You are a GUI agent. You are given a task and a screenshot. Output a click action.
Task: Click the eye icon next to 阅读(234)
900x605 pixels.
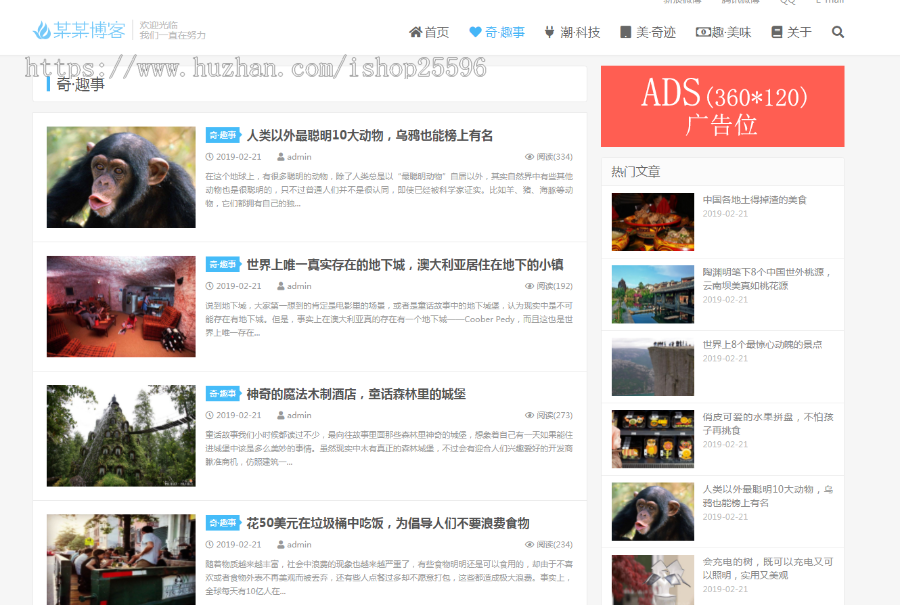[529, 544]
